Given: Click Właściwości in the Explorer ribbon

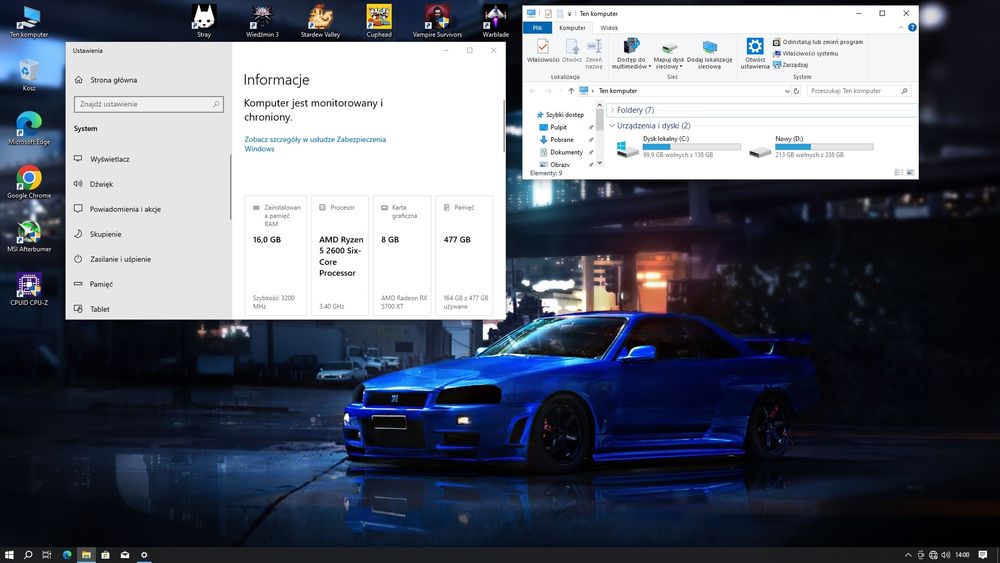Looking at the screenshot, I should pos(543,51).
